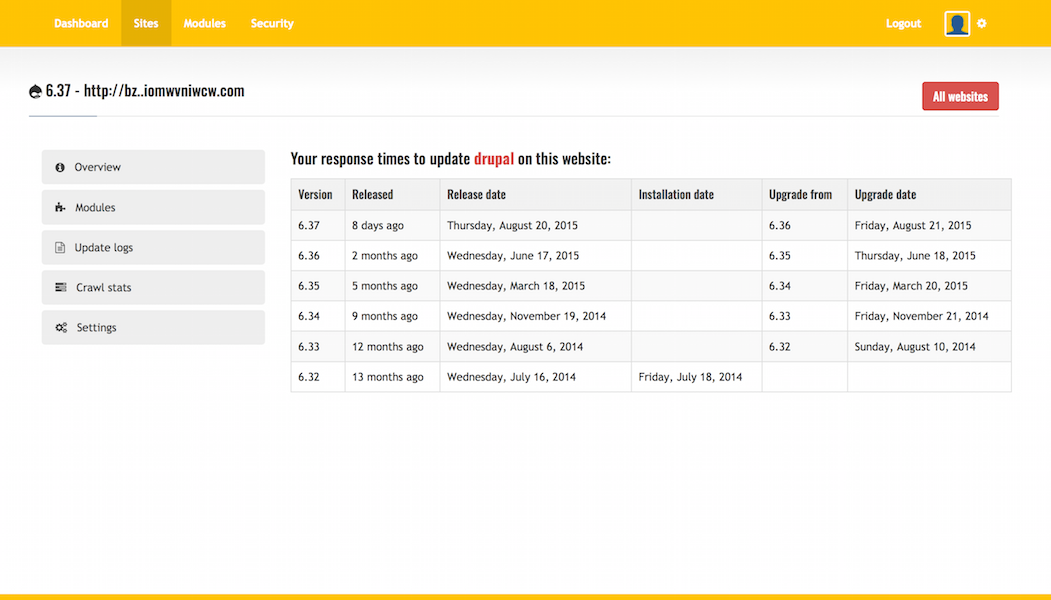Click 'Sunday, August 10, 2014' upgrade date
1051x600 pixels.
[915, 347]
